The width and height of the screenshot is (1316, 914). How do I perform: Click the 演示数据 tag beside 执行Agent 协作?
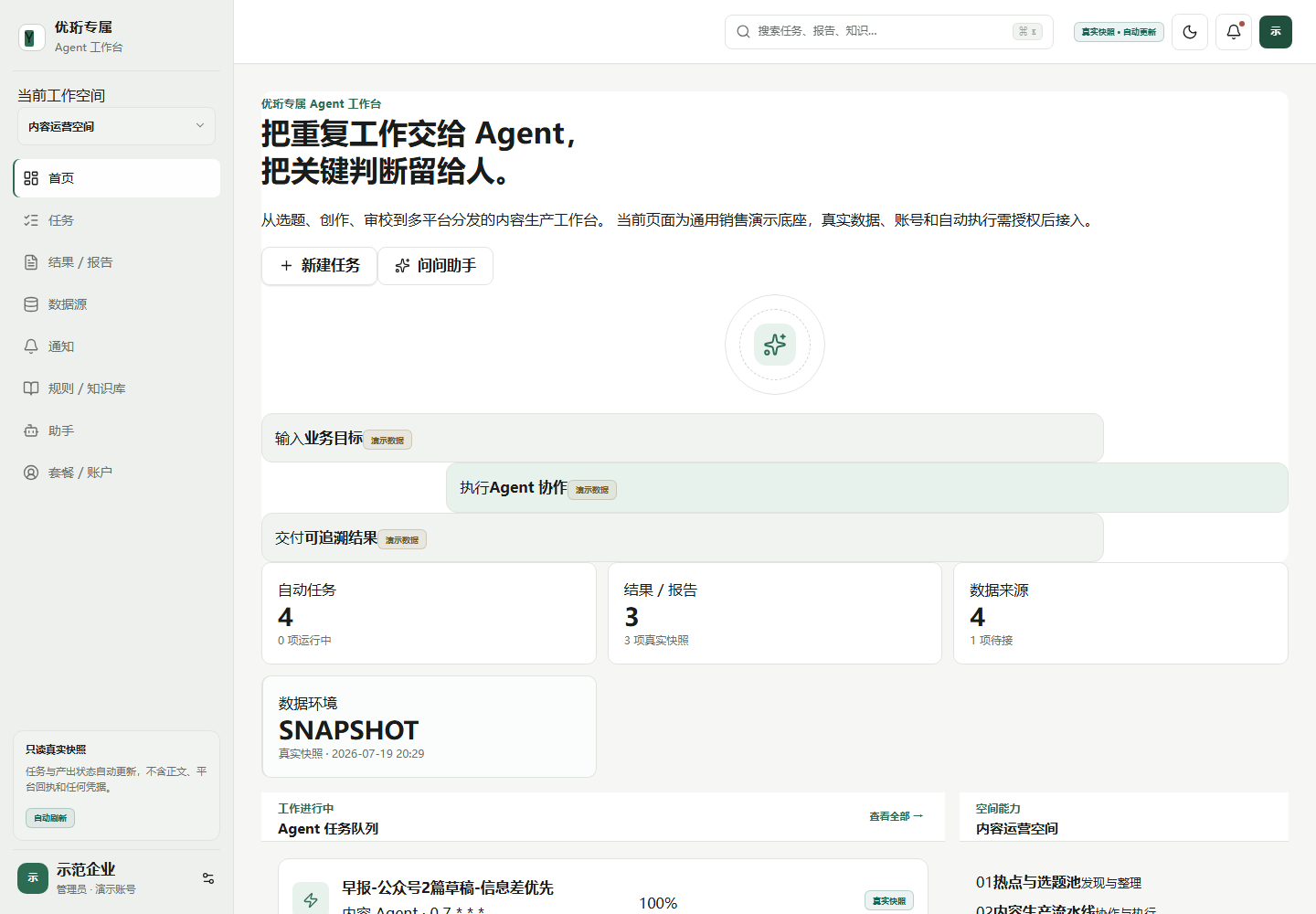click(x=592, y=490)
